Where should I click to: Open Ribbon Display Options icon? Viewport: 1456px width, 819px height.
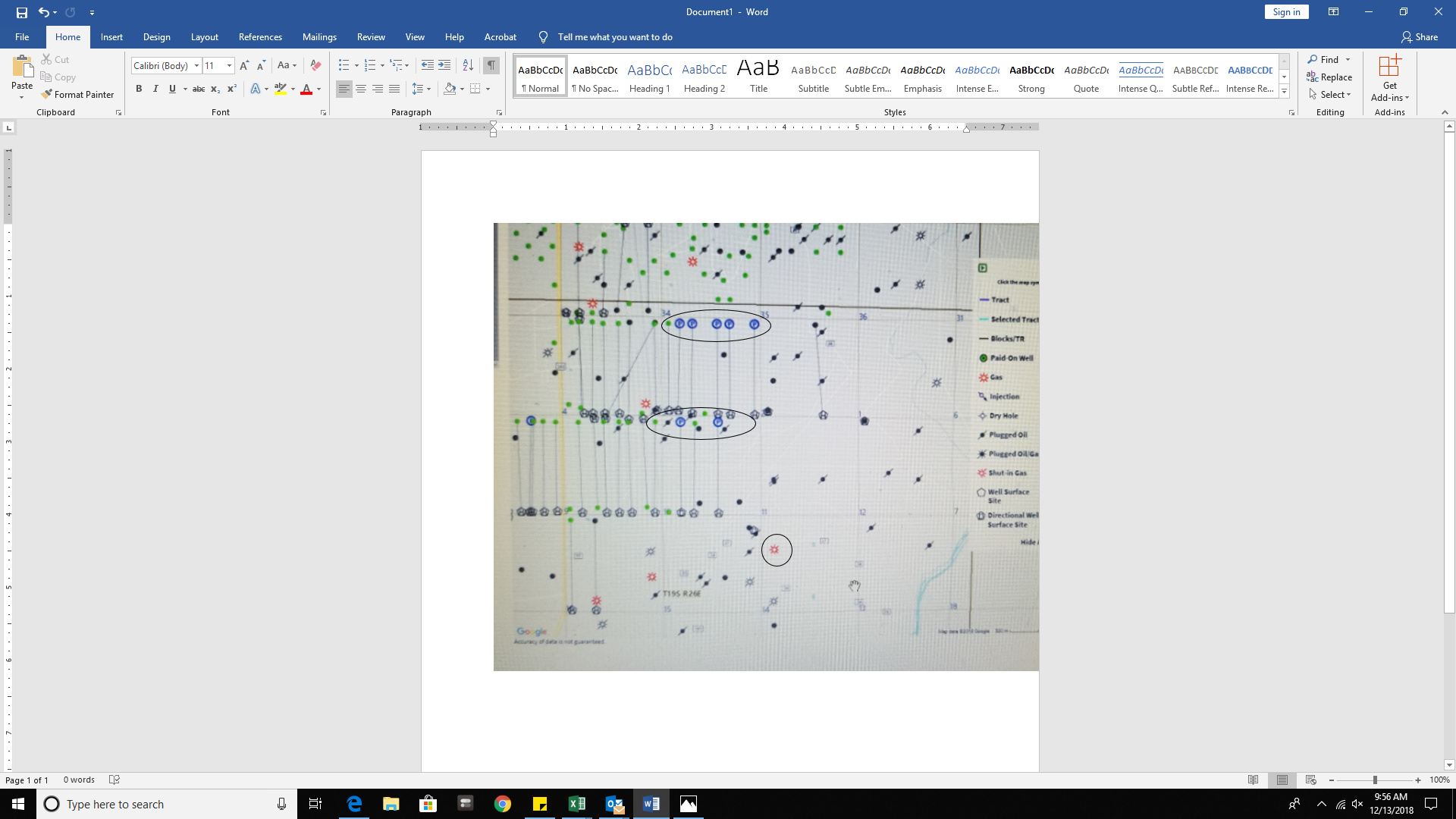point(1333,12)
